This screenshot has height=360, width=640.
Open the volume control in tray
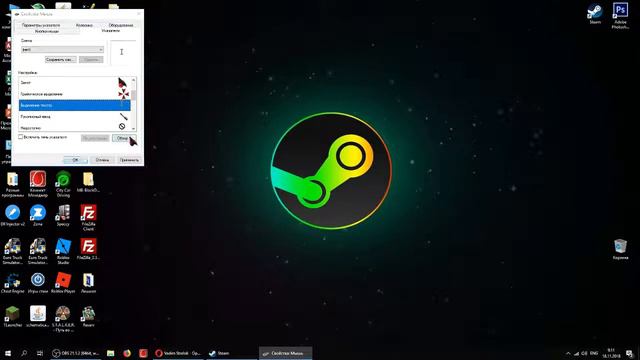(584, 353)
